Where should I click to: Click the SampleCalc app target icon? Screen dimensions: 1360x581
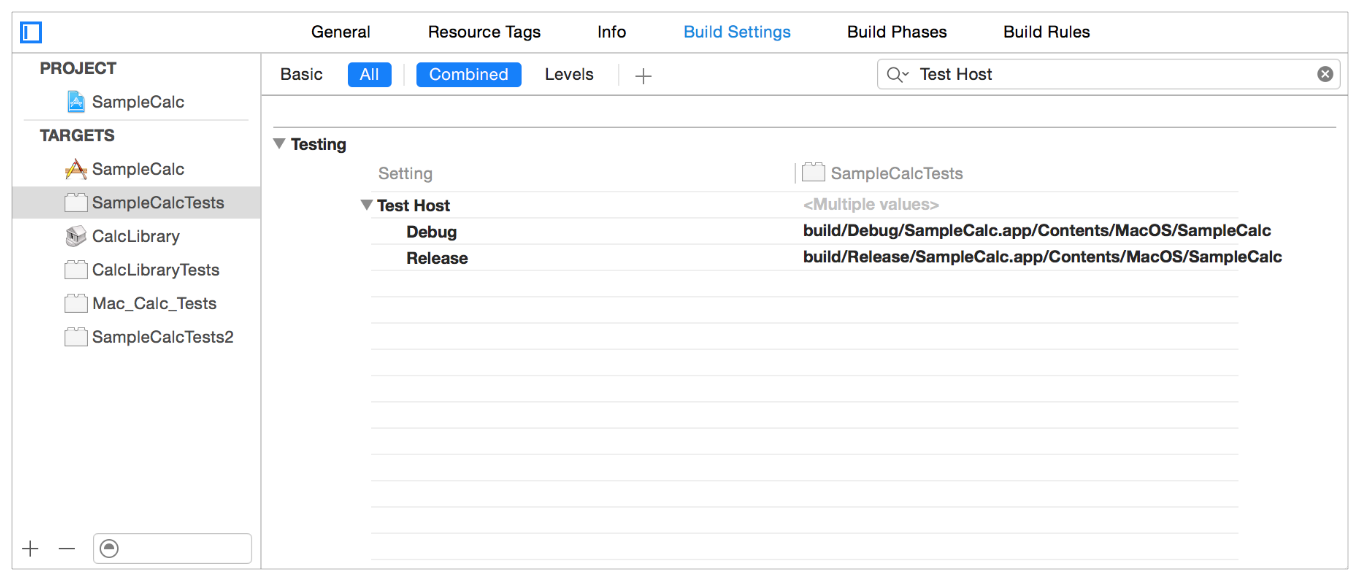click(76, 169)
